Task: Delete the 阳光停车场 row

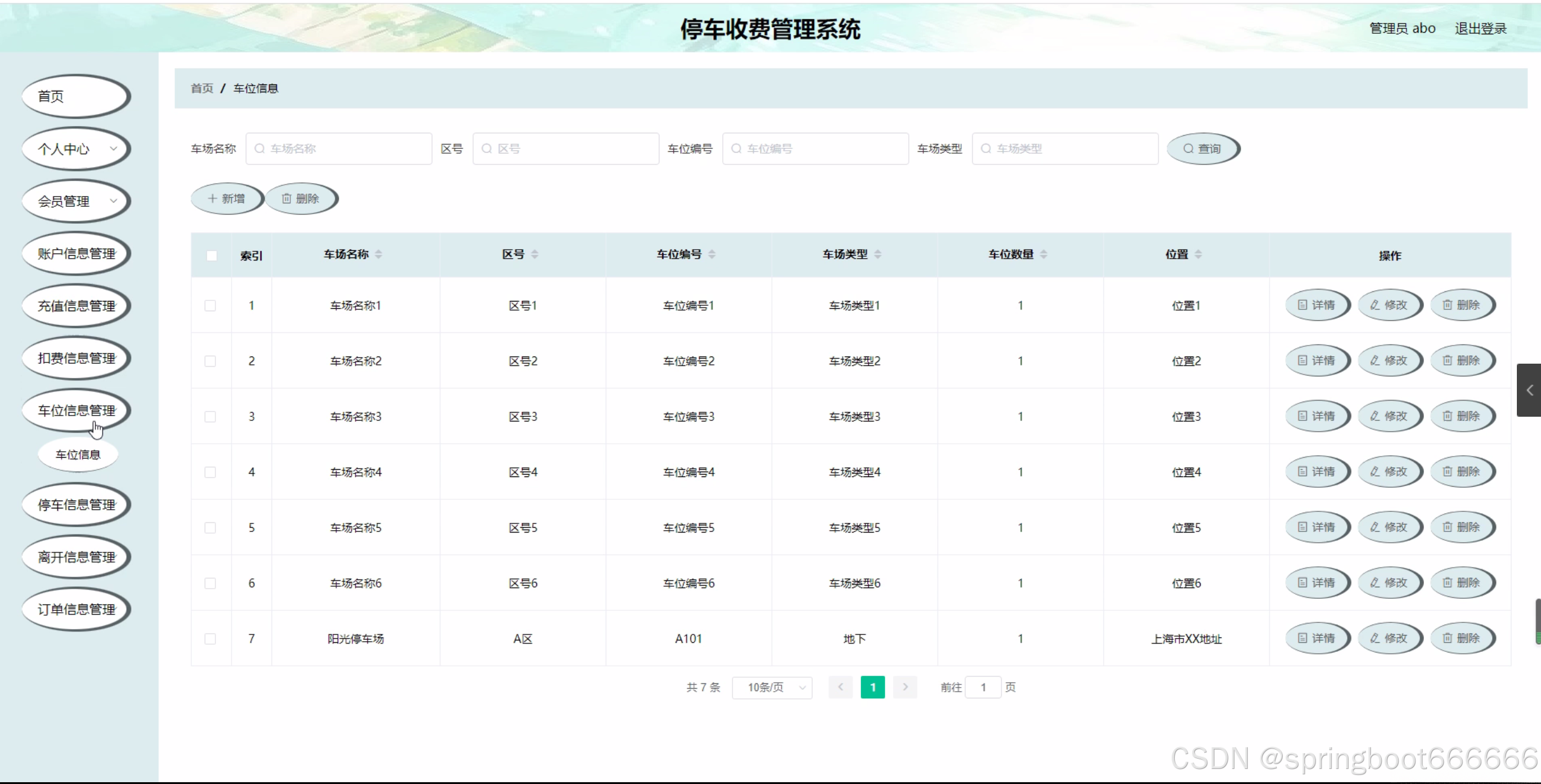Action: pos(1462,638)
